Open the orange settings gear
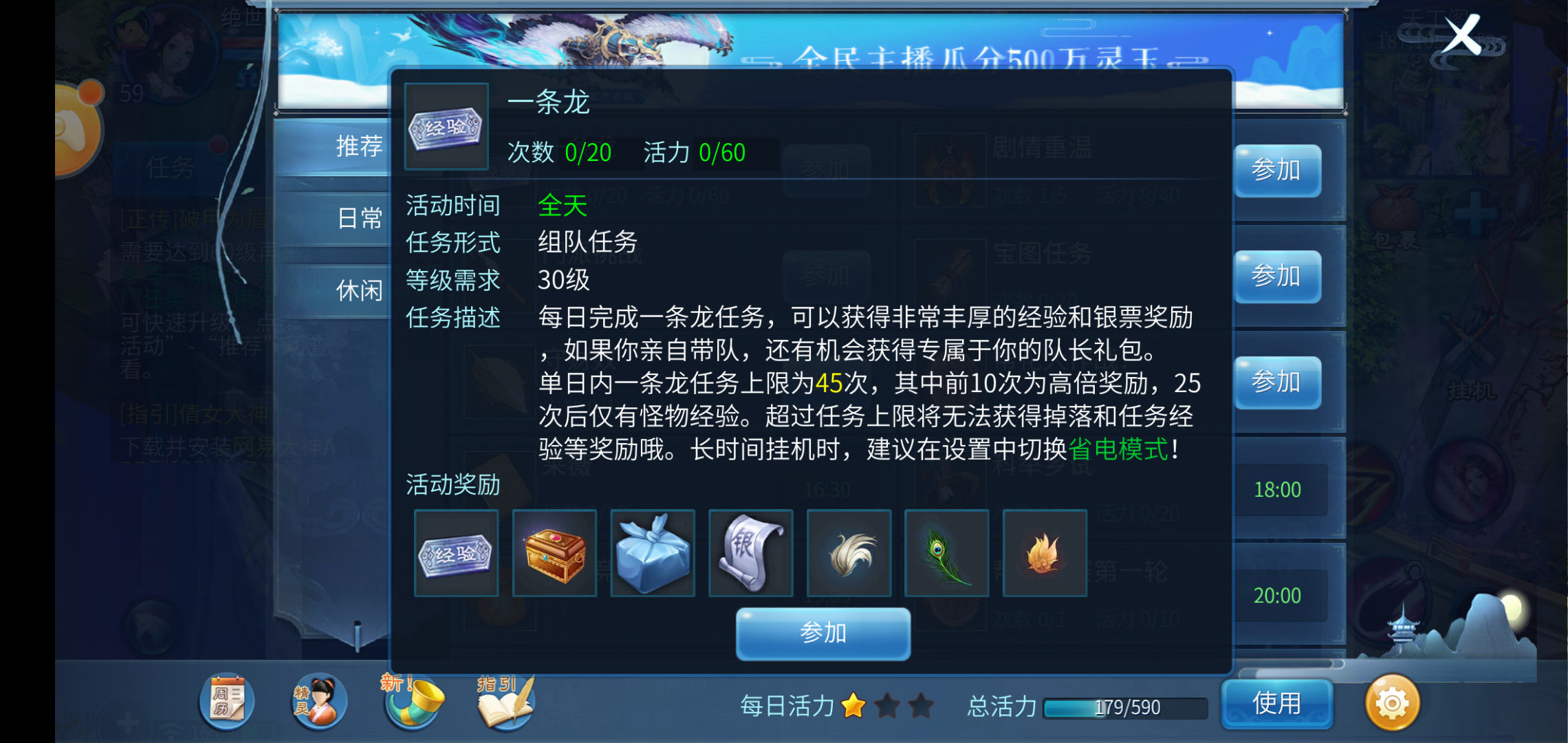Image resolution: width=1568 pixels, height=743 pixels. (x=1392, y=703)
